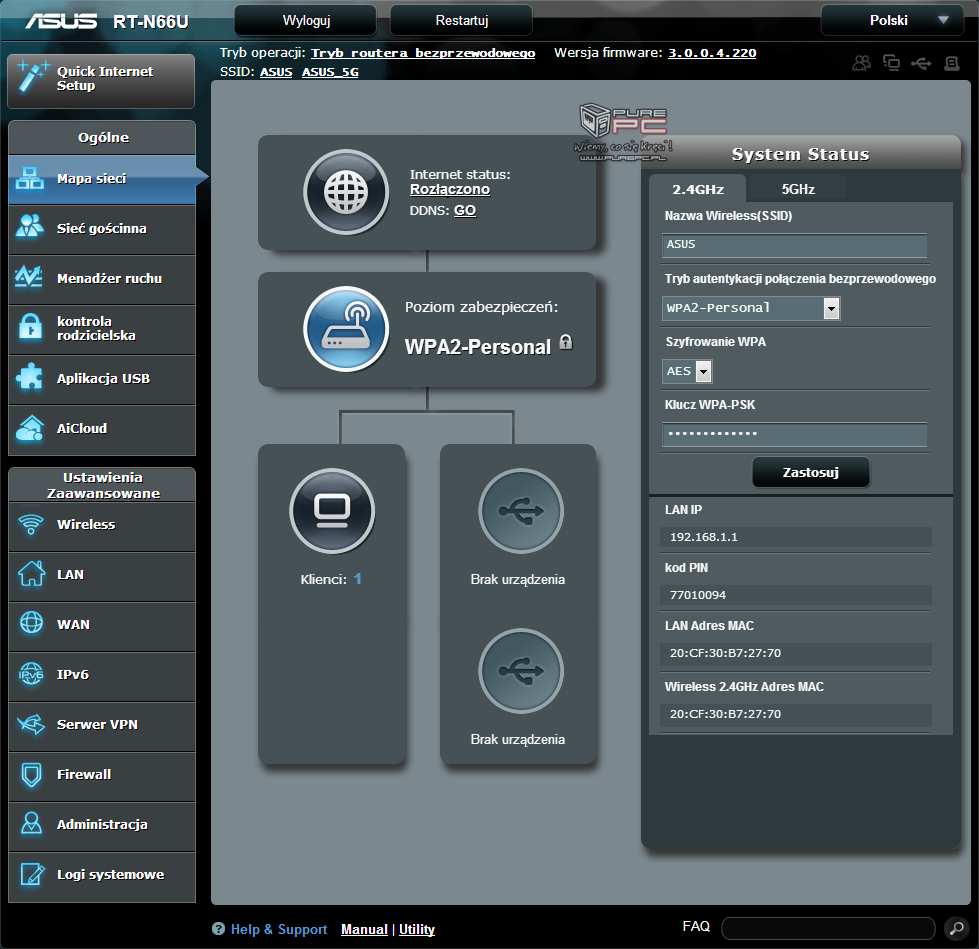Screen dimensions: 979x949
Task: Click the WAN globe icon in sidebar
Action: click(x=31, y=623)
